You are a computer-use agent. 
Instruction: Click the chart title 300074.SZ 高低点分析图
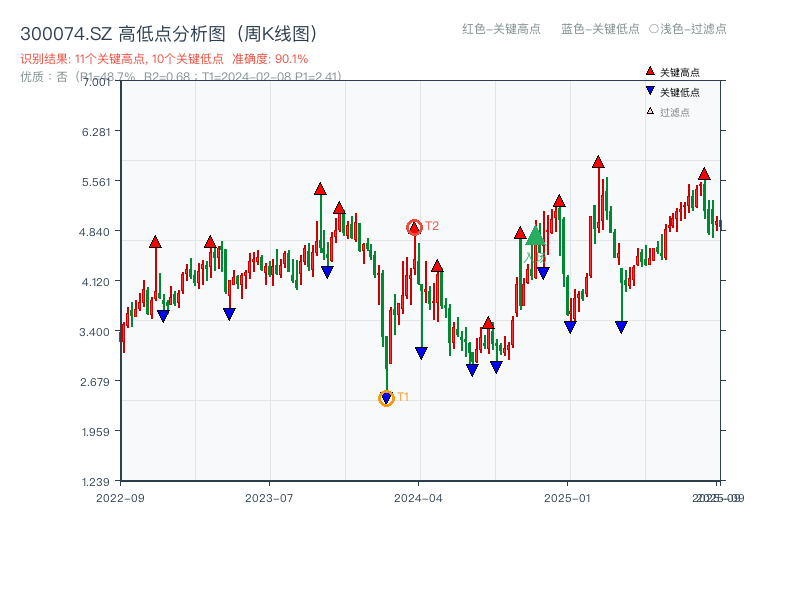[x=169, y=34]
